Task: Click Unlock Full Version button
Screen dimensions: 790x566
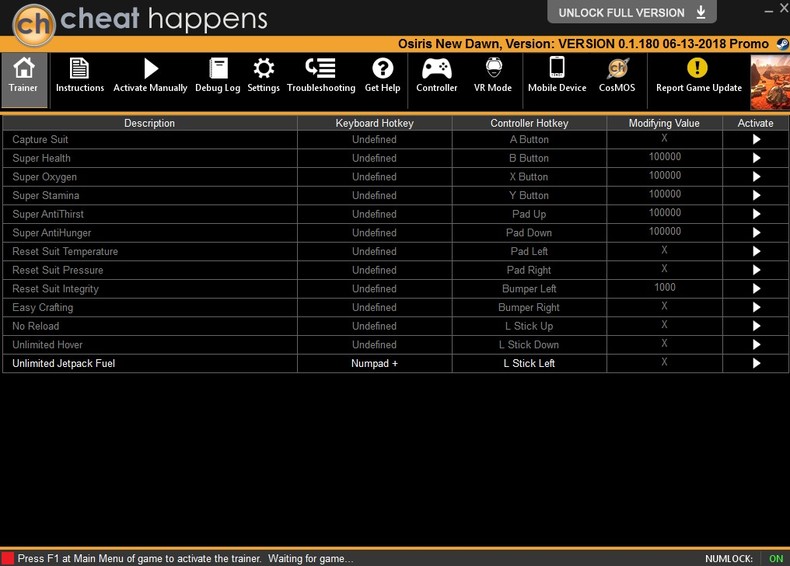Action: point(632,13)
